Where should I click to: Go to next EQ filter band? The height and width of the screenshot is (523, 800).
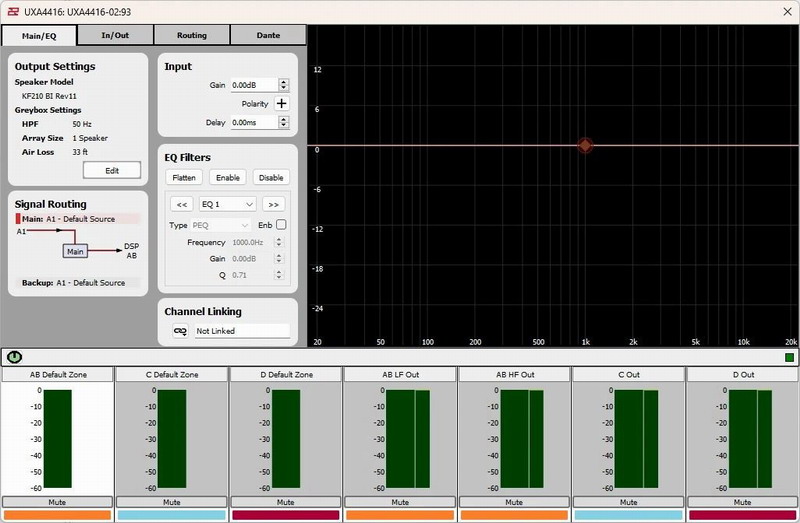tap(274, 204)
